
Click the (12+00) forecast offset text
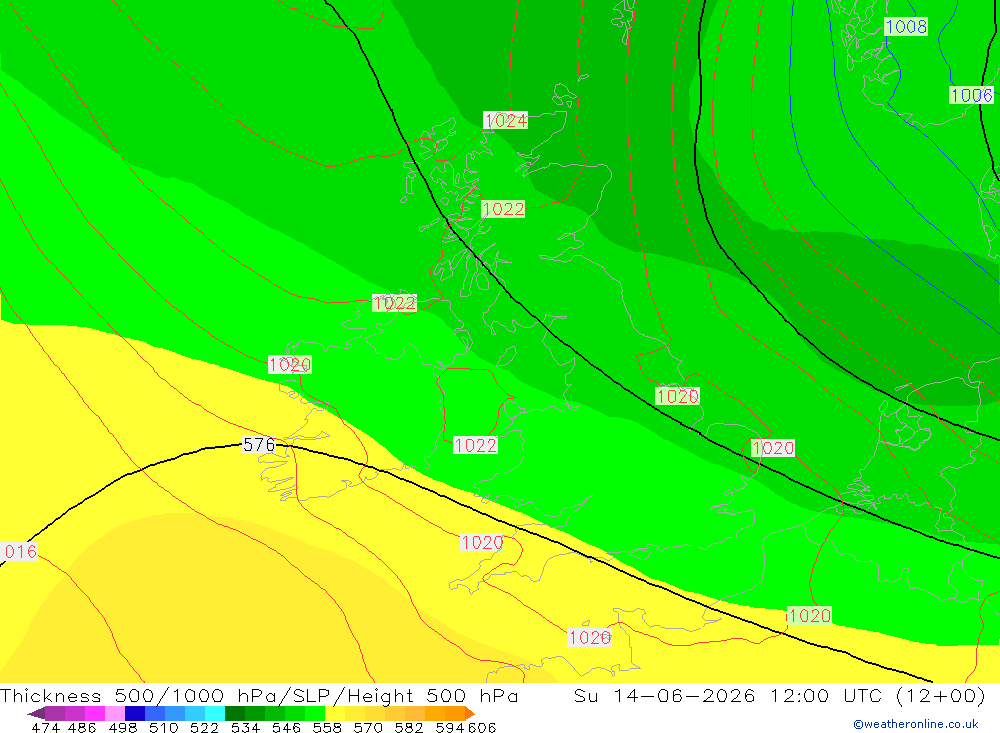click(941, 695)
